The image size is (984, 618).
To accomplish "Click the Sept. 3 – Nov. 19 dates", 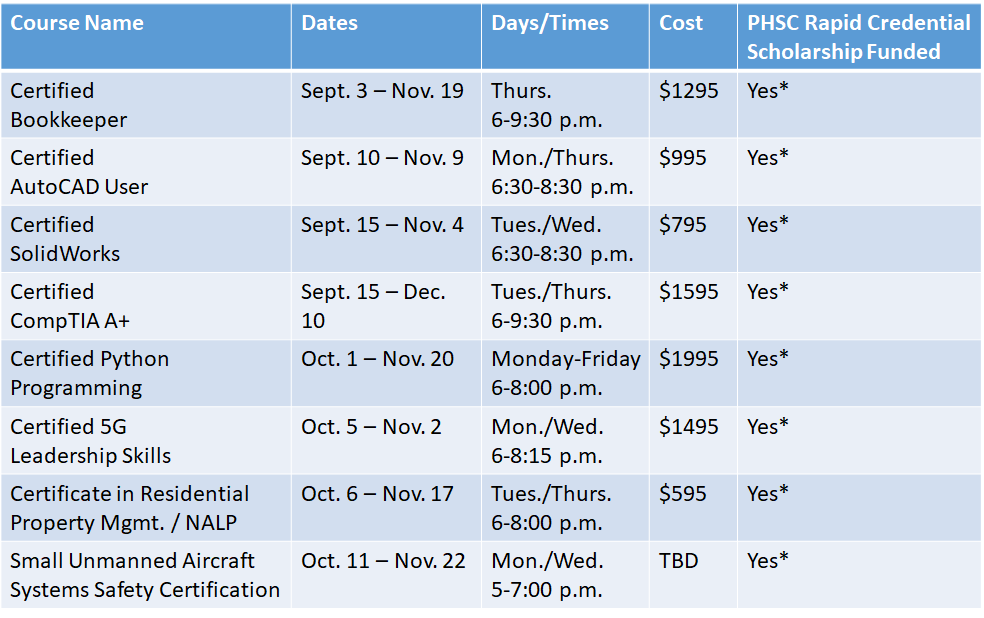I will [382, 91].
